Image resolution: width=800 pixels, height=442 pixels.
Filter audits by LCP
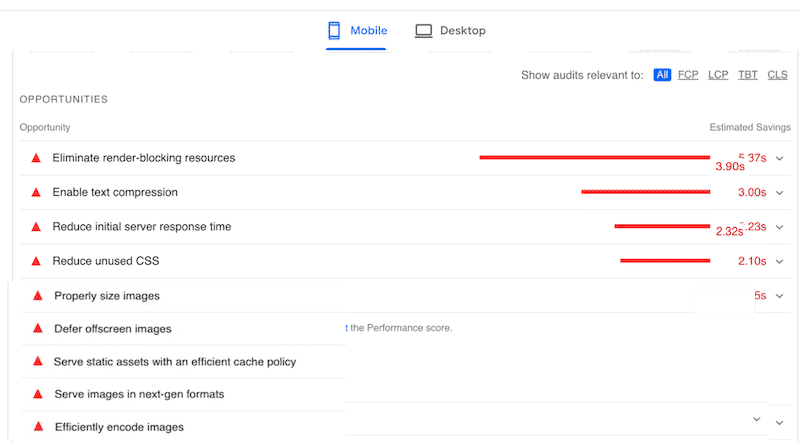718,75
